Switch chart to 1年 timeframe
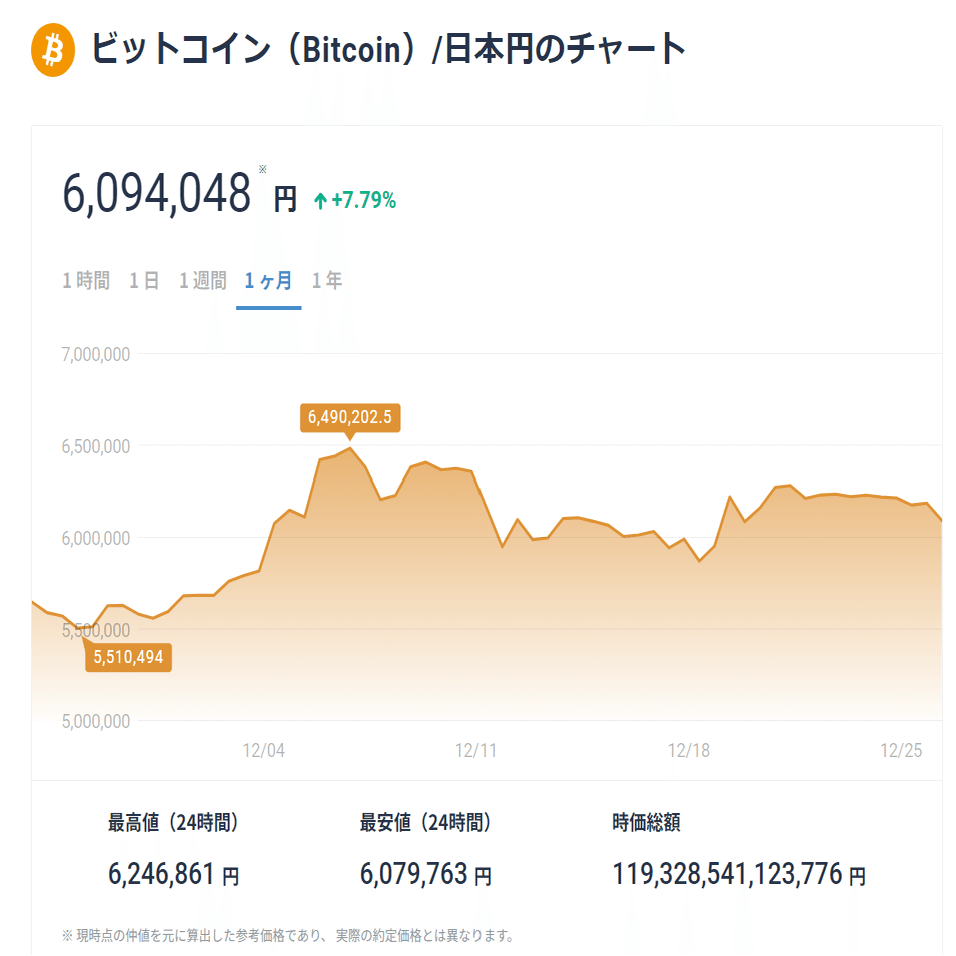Image resolution: width=956 pixels, height=956 pixels. tap(327, 281)
